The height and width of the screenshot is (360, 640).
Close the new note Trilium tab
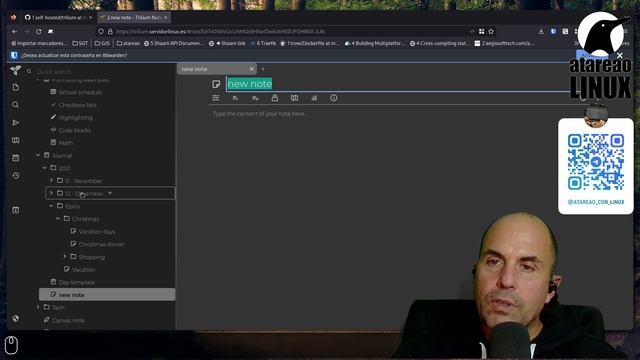click(x=251, y=69)
